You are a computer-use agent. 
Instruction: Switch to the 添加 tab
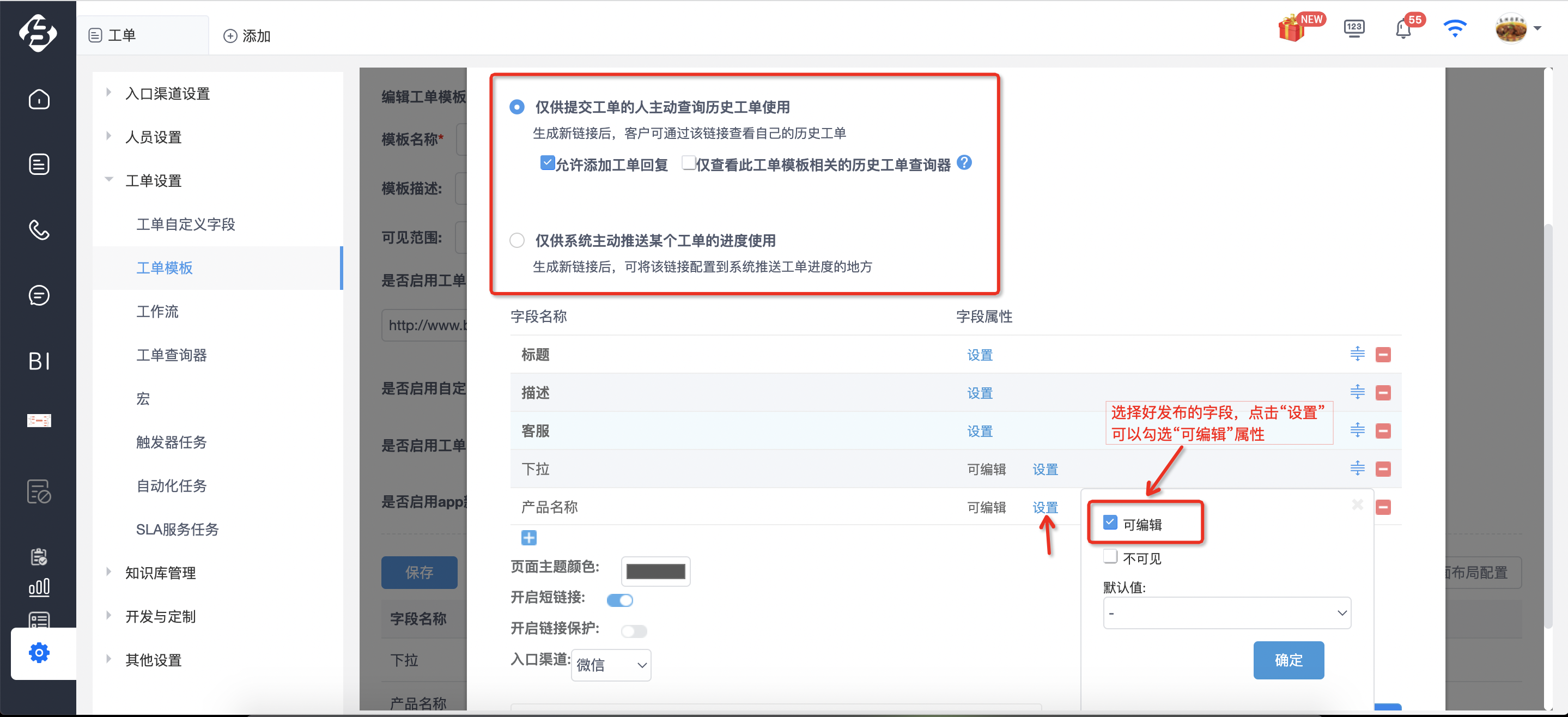(x=247, y=36)
